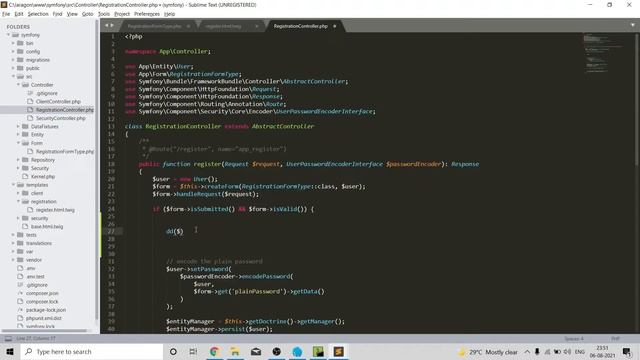This screenshot has width=640, height=360.
Task: Expand the bin folder
Action: click(13, 43)
